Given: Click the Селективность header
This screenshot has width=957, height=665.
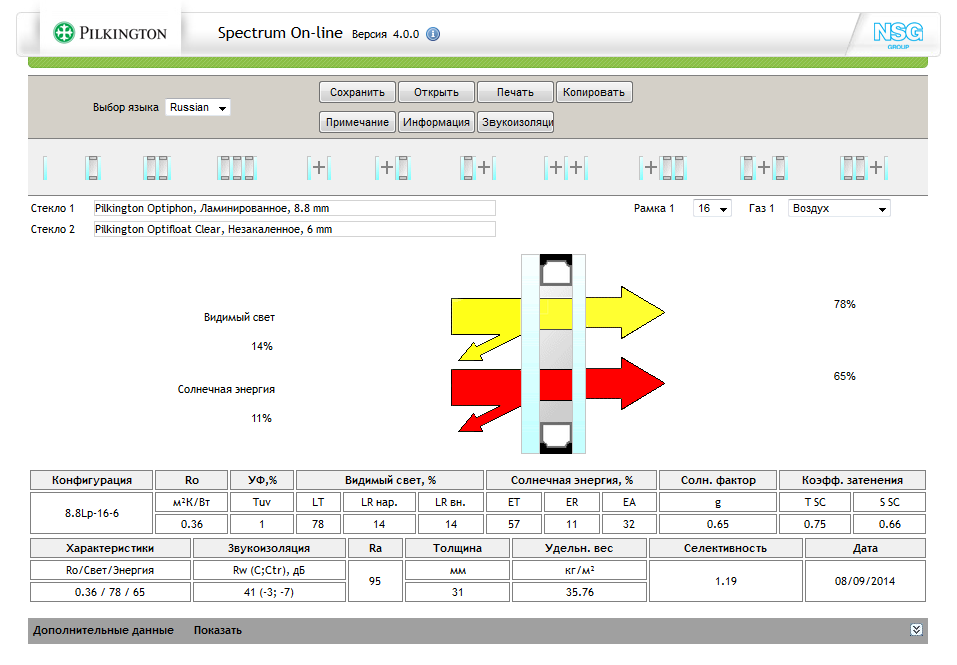Looking at the screenshot, I should coord(726,548).
